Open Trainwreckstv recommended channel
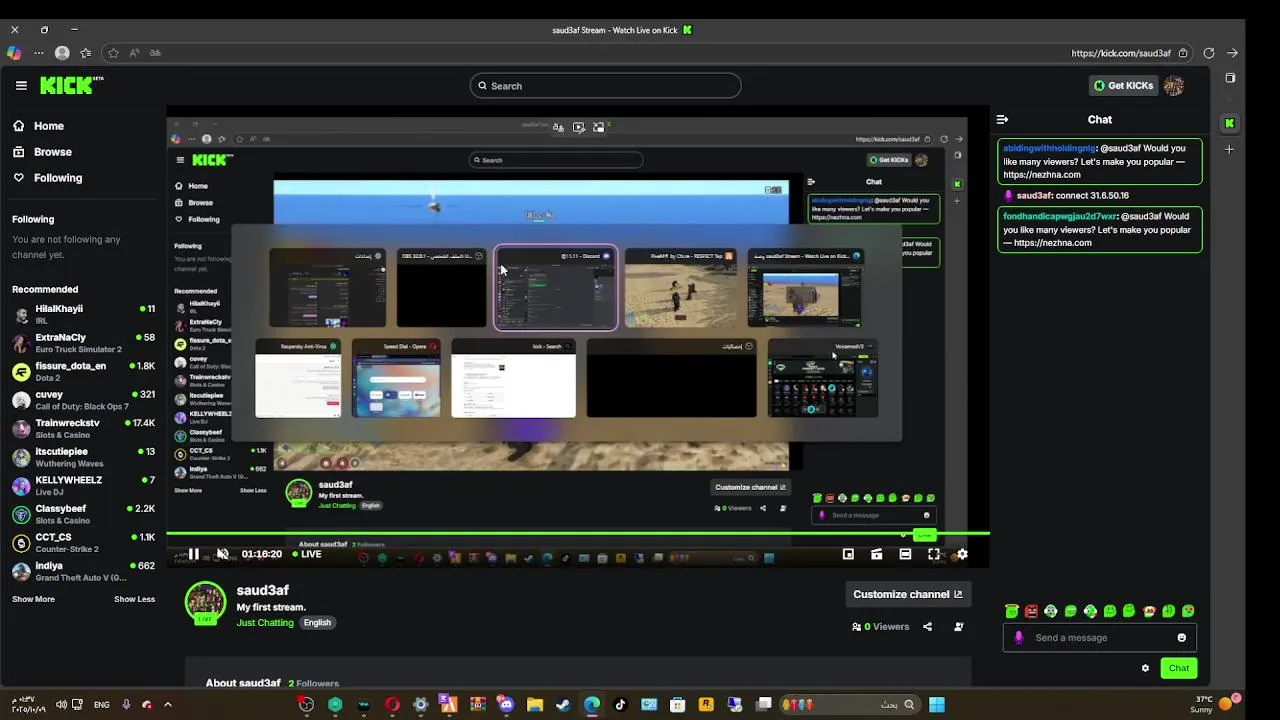 coord(83,429)
